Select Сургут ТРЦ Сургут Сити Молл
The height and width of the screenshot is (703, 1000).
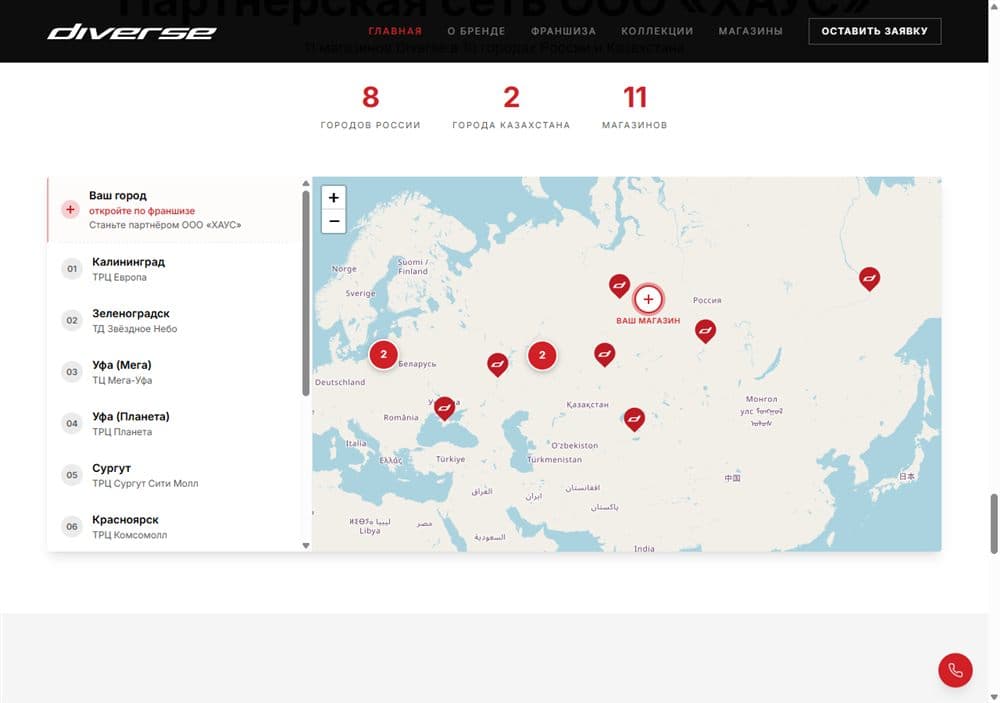(175, 475)
